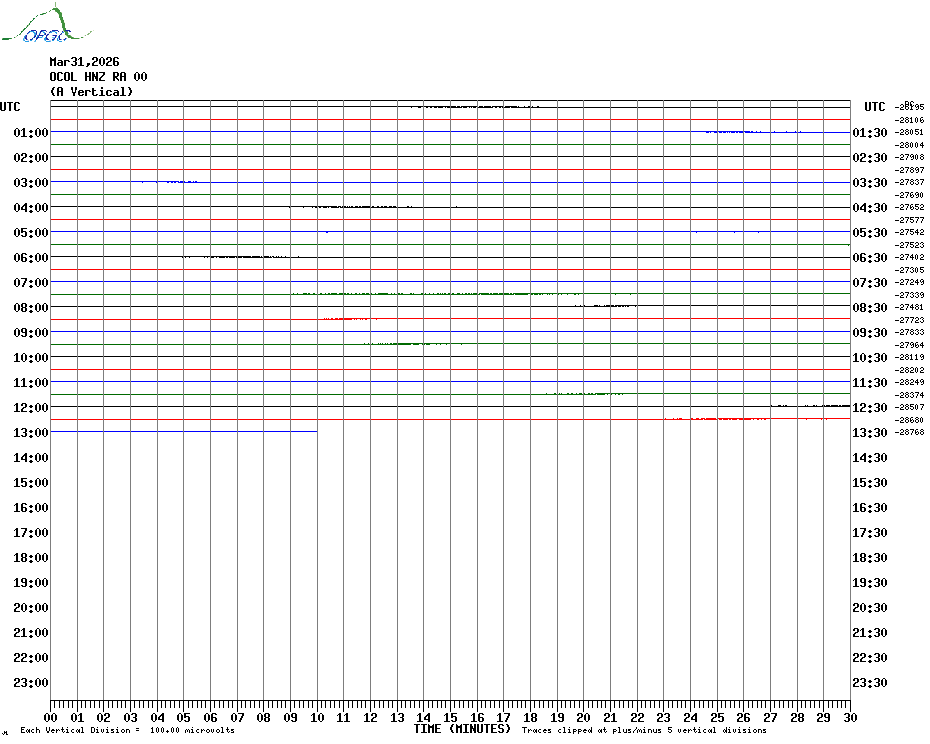
Task: Click the 12:30 label on right axis
Action: click(869, 408)
